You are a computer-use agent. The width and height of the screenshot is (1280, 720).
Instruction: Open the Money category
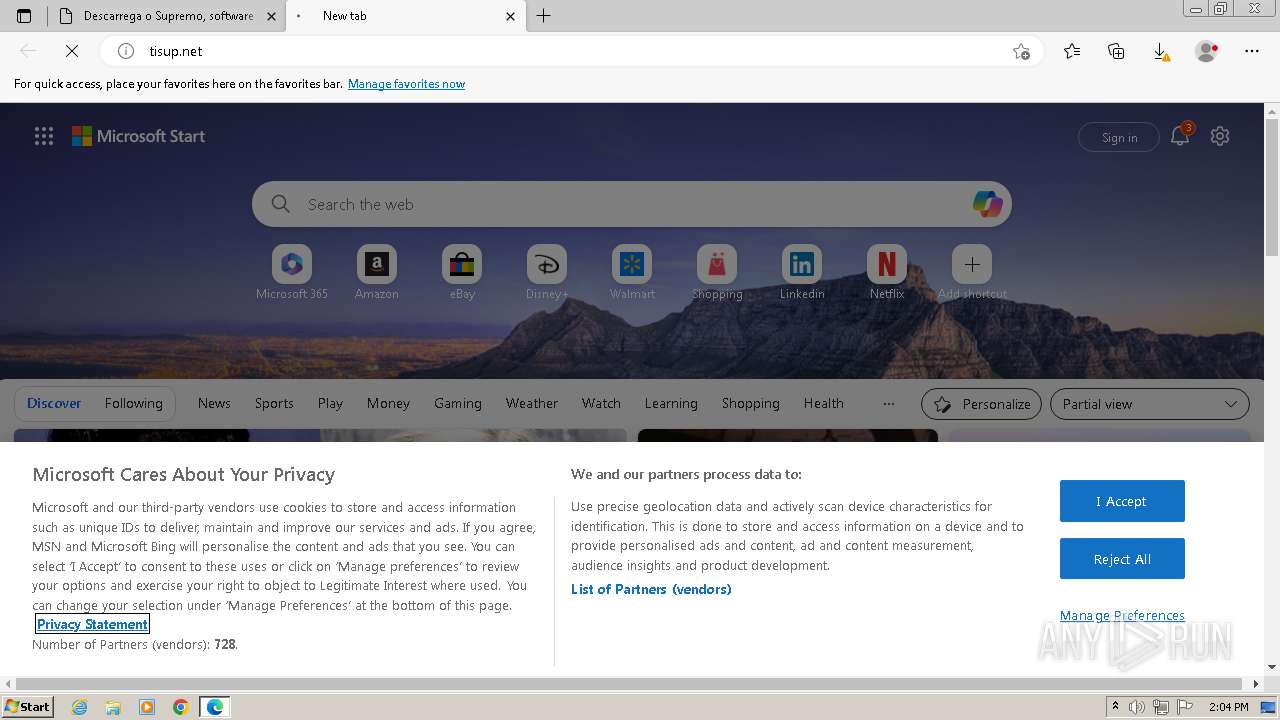[x=388, y=403]
